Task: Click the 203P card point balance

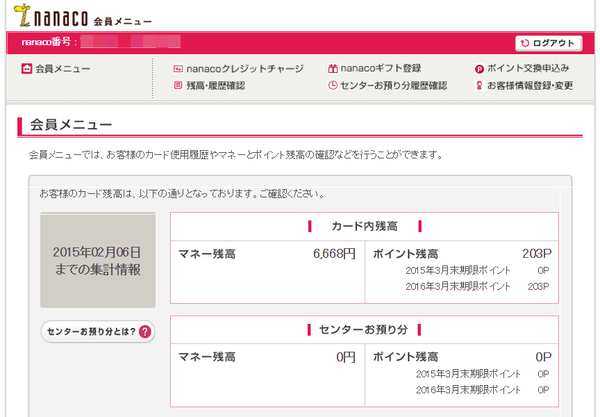Action: (537, 253)
